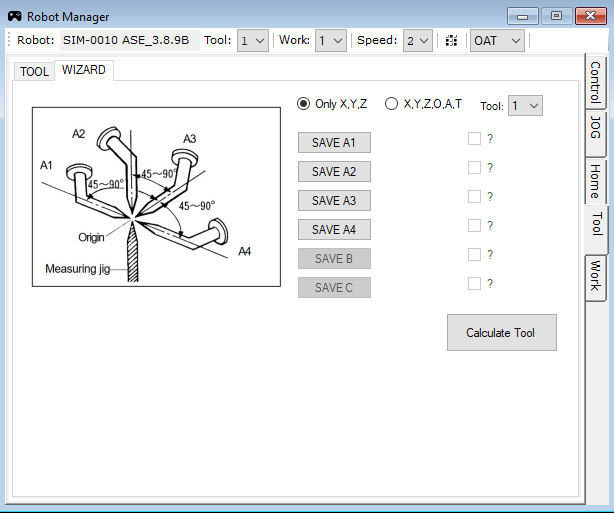Click the SAVE A1 button
The width and height of the screenshot is (614, 513).
(x=334, y=143)
